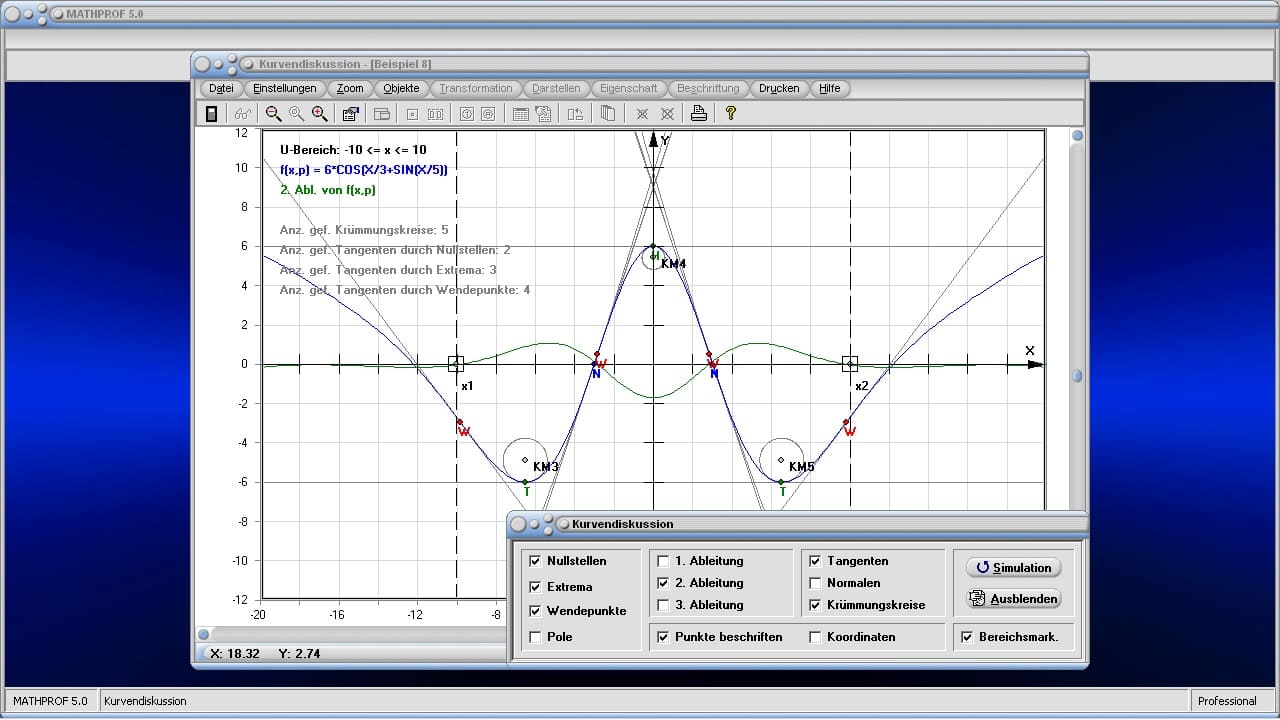This screenshot has height=720, width=1280.
Task: Click the zoom in magnifier icon
Action: [x=319, y=114]
